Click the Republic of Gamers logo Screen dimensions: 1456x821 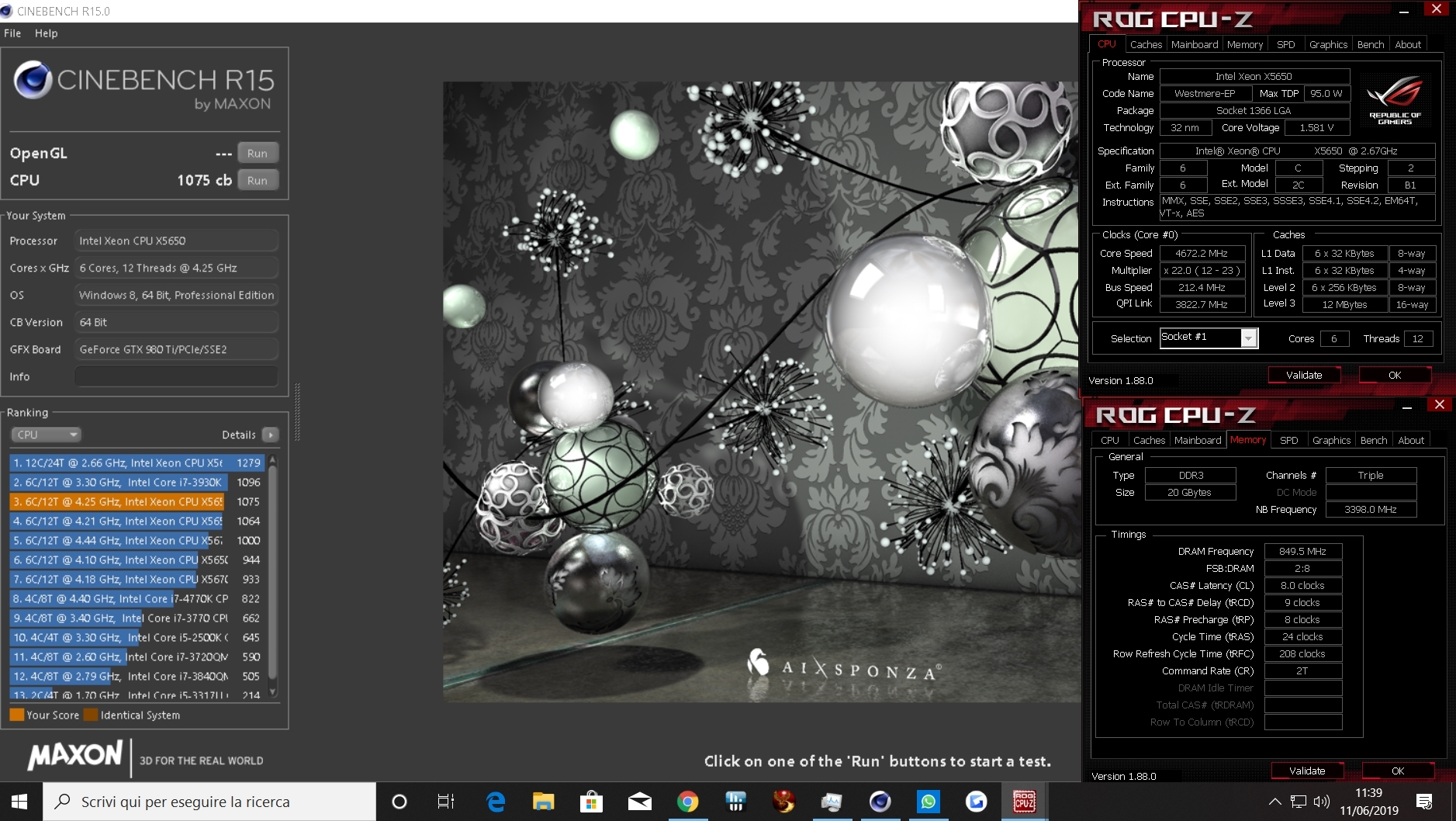pyautogui.click(x=1395, y=100)
